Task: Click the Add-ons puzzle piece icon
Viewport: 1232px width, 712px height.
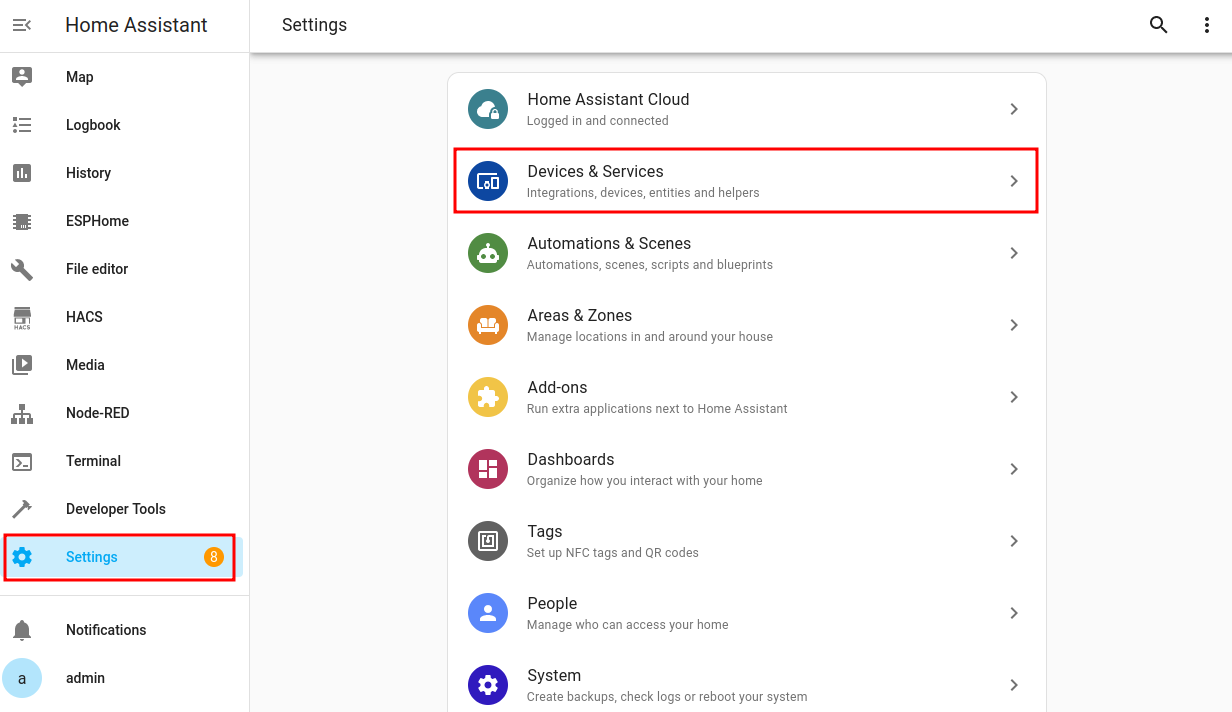Action: [488, 397]
